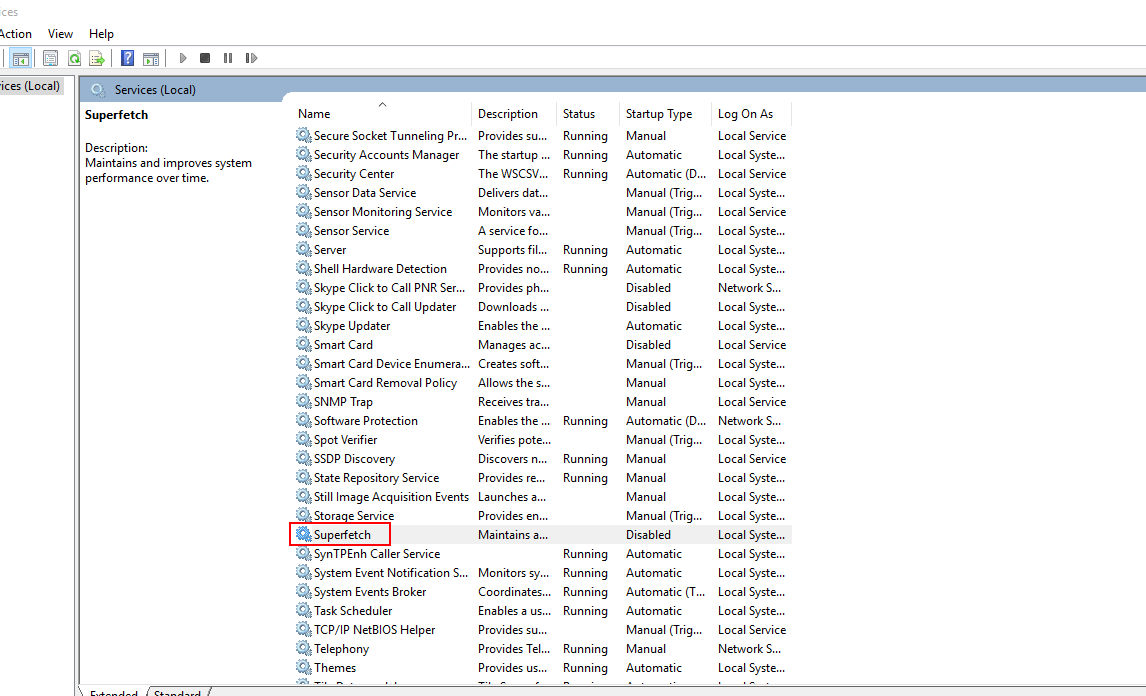Open the View menu
The image size is (1146, 696).
coord(60,34)
